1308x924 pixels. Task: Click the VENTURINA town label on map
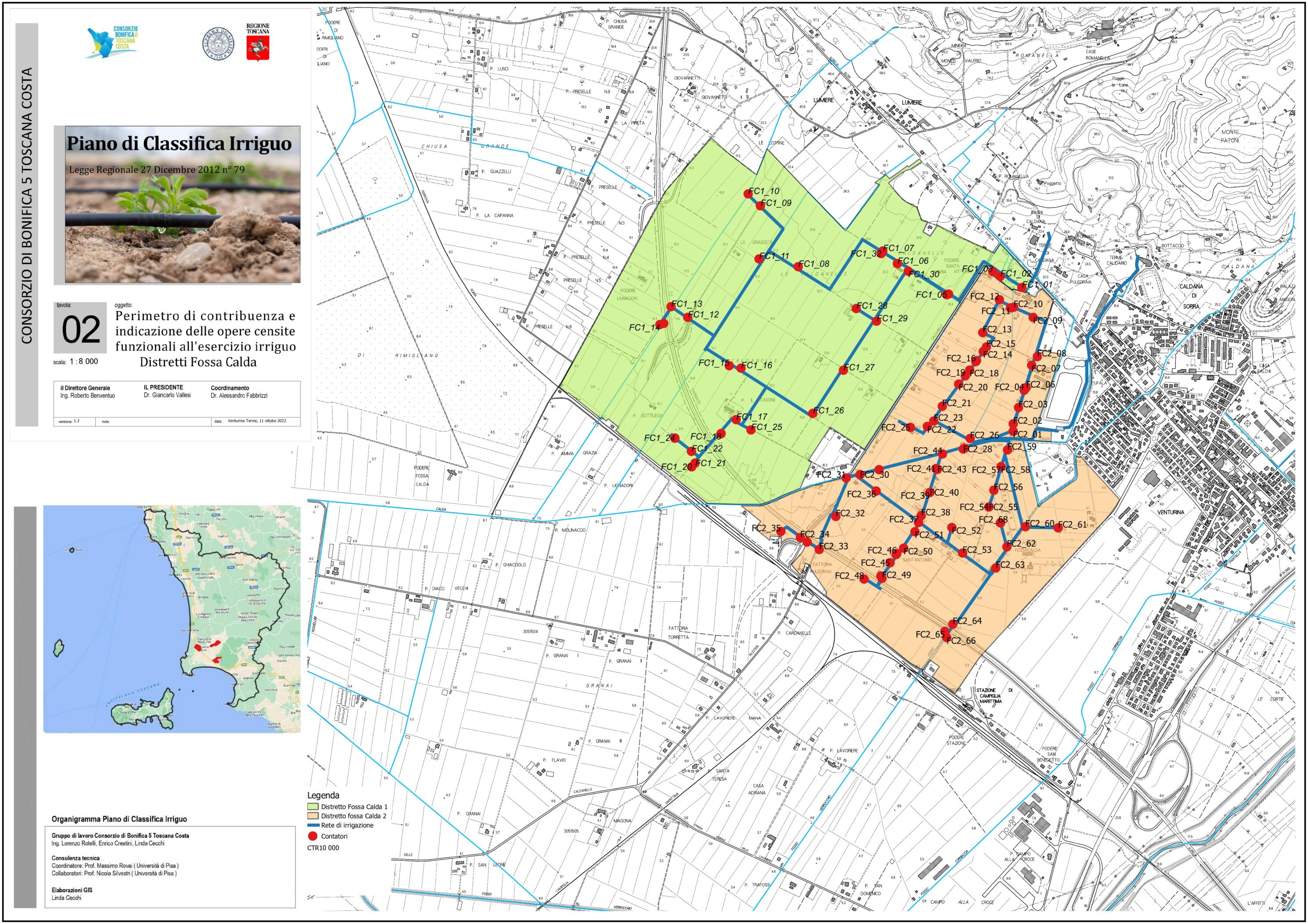(x=1171, y=512)
